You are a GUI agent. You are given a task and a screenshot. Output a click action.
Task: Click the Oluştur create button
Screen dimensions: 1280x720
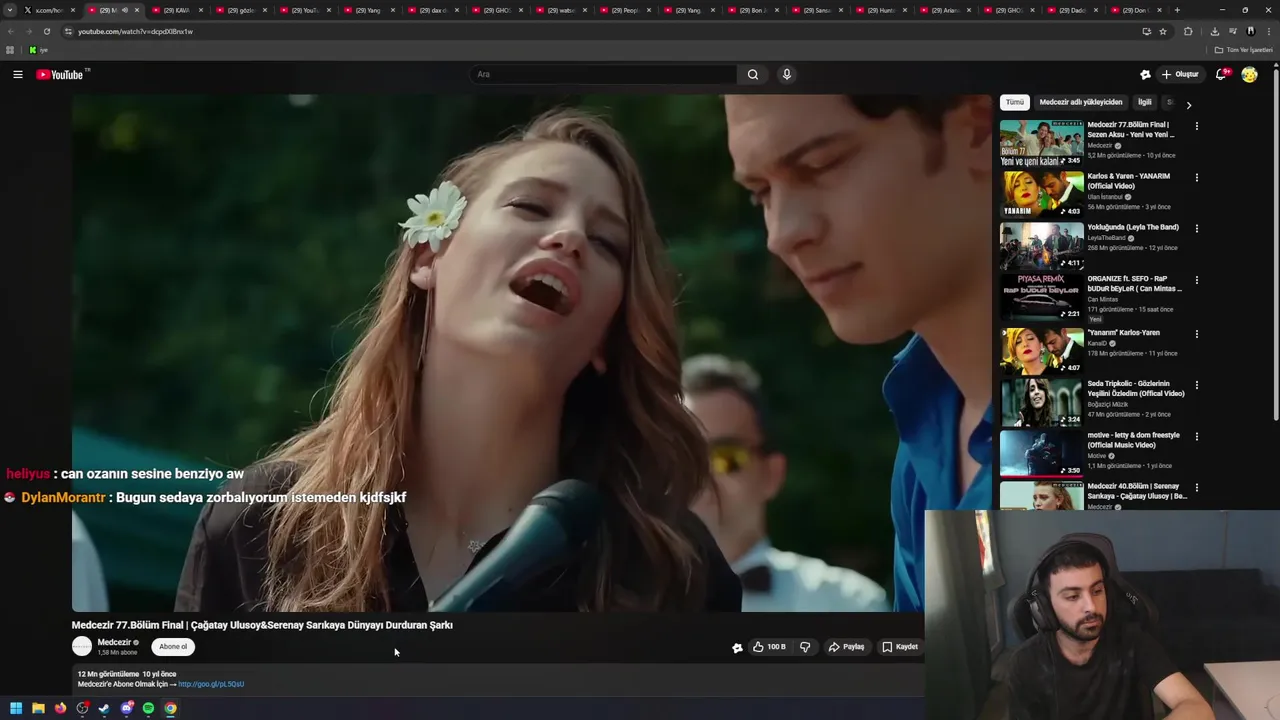[1181, 74]
